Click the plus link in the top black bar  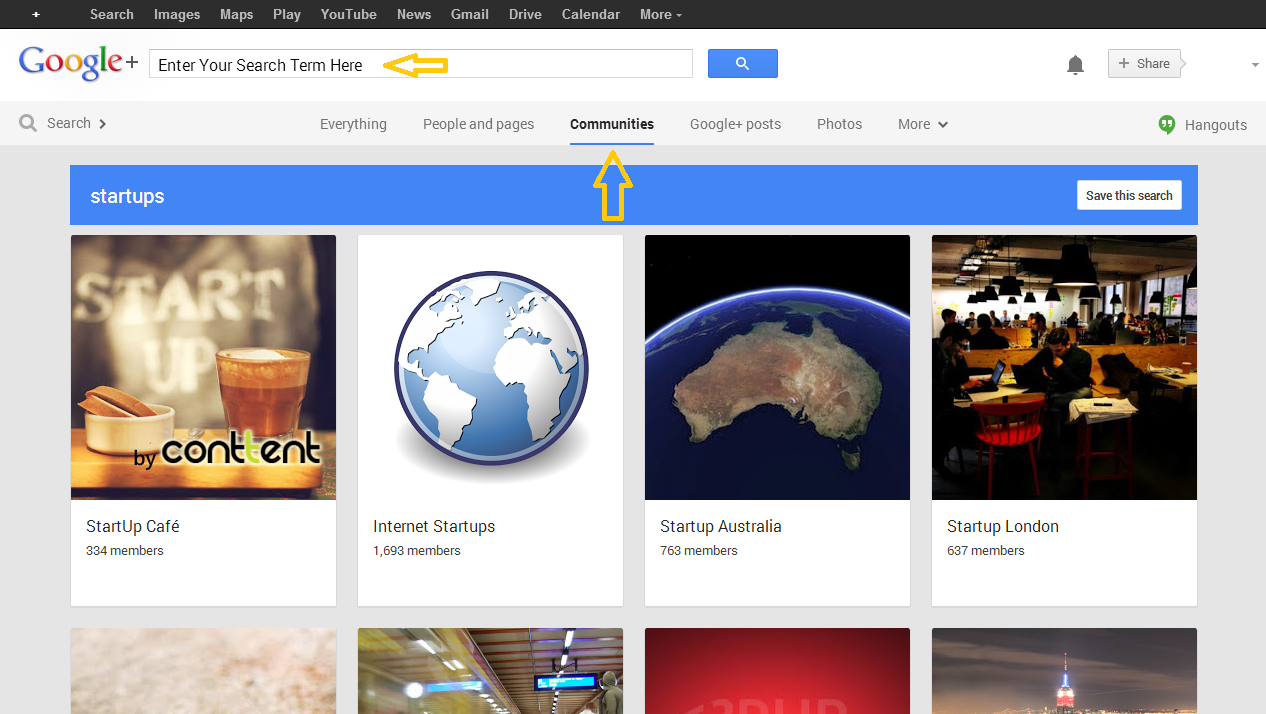click(36, 15)
